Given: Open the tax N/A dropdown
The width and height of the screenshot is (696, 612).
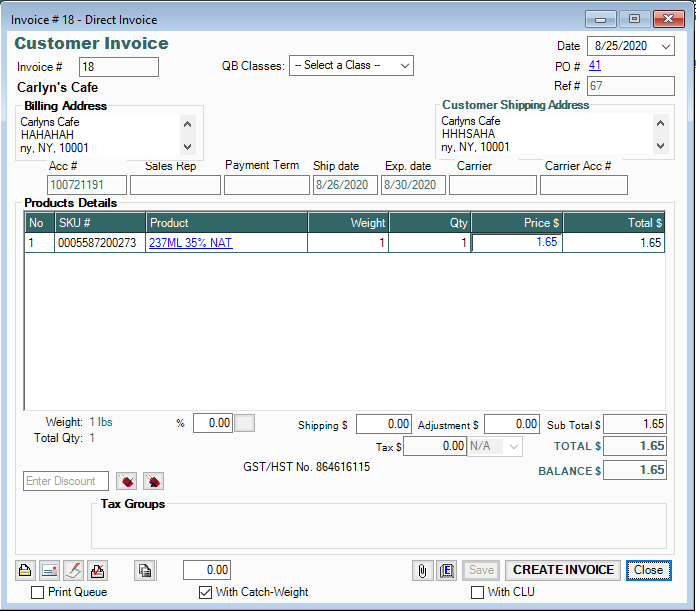Looking at the screenshot, I should coord(495,447).
